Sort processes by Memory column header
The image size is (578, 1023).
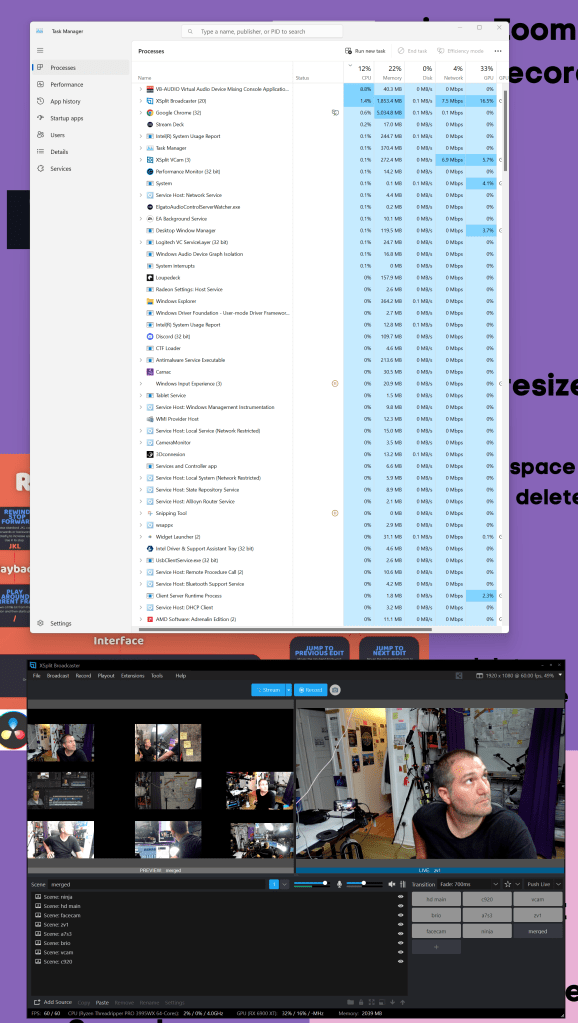coord(389,72)
